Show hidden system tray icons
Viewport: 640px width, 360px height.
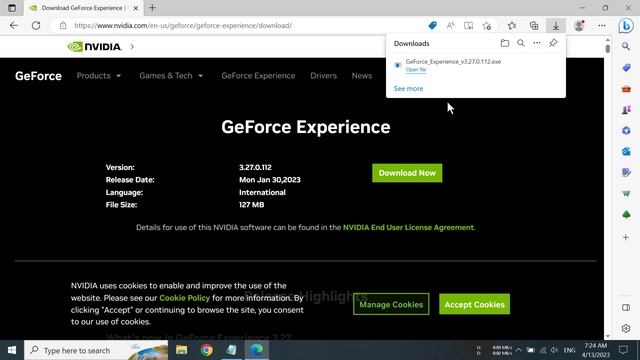(x=518, y=350)
